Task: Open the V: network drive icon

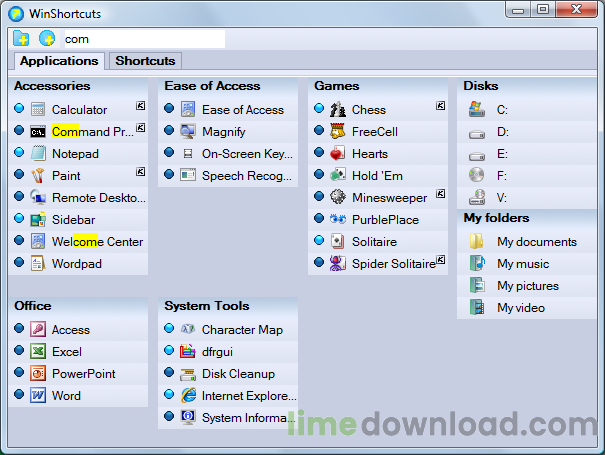Action: click(477, 197)
